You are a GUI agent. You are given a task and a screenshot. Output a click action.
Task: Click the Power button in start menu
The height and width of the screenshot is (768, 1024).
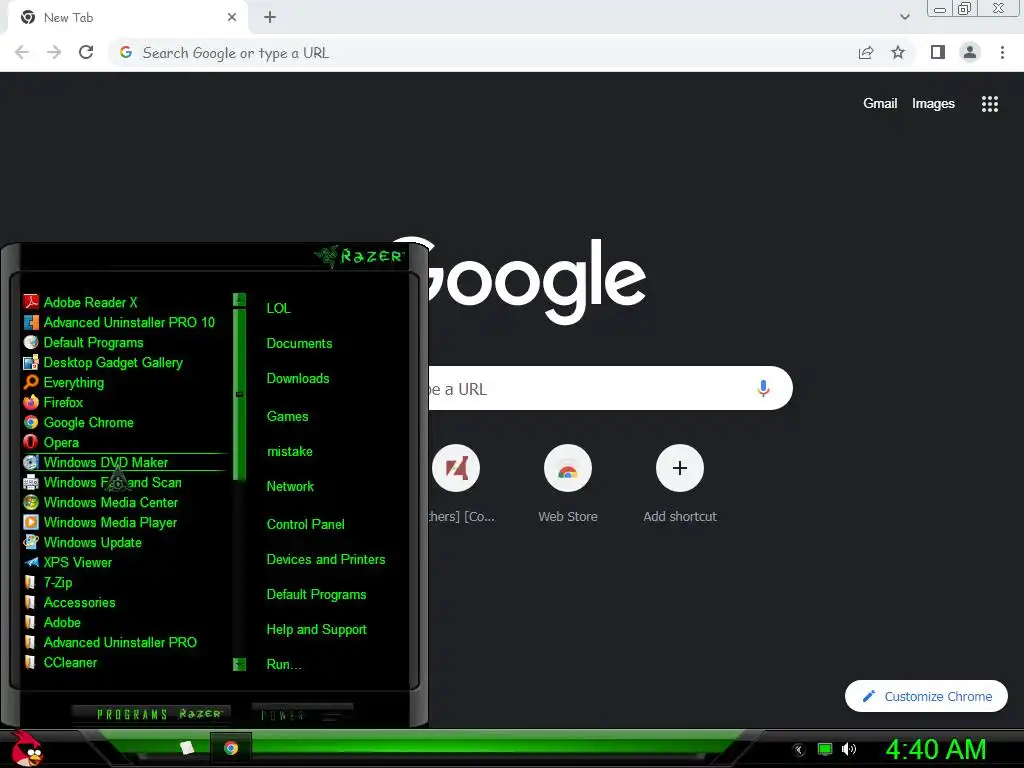click(x=302, y=714)
